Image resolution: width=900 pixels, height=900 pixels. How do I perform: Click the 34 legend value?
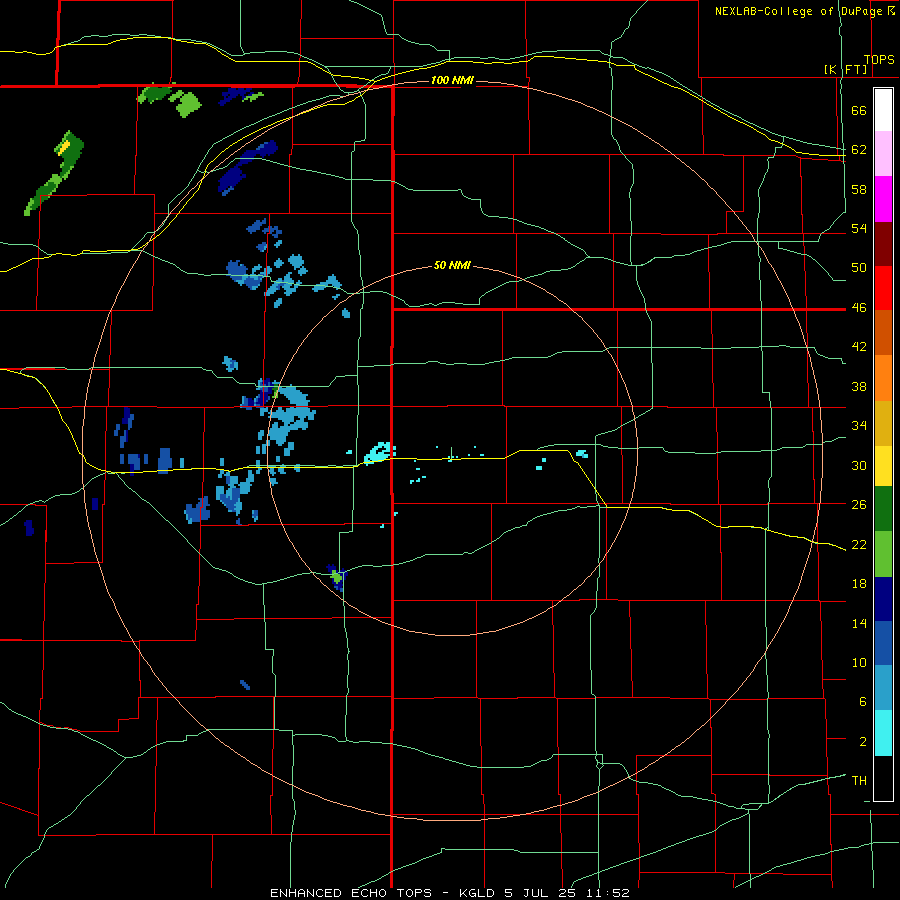[859, 425]
